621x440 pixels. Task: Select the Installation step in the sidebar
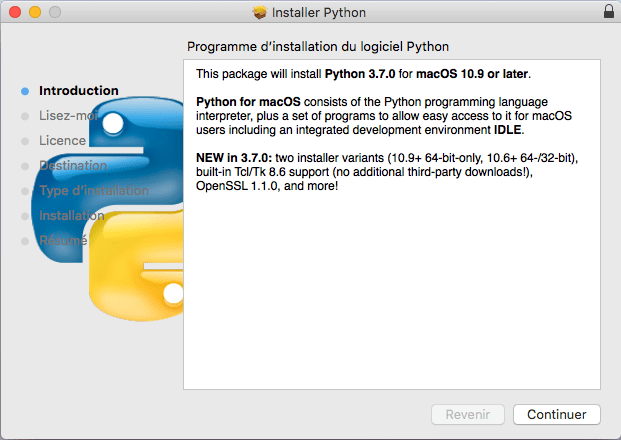[71, 216]
